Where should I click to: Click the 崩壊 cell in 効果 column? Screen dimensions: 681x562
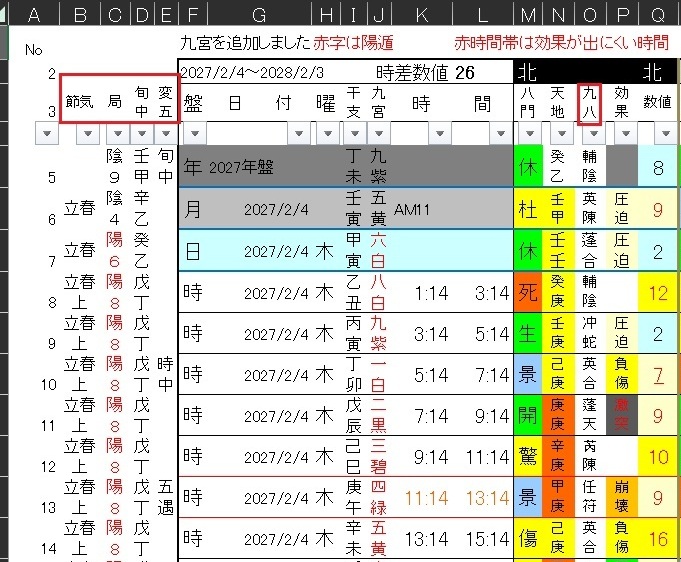coord(622,497)
